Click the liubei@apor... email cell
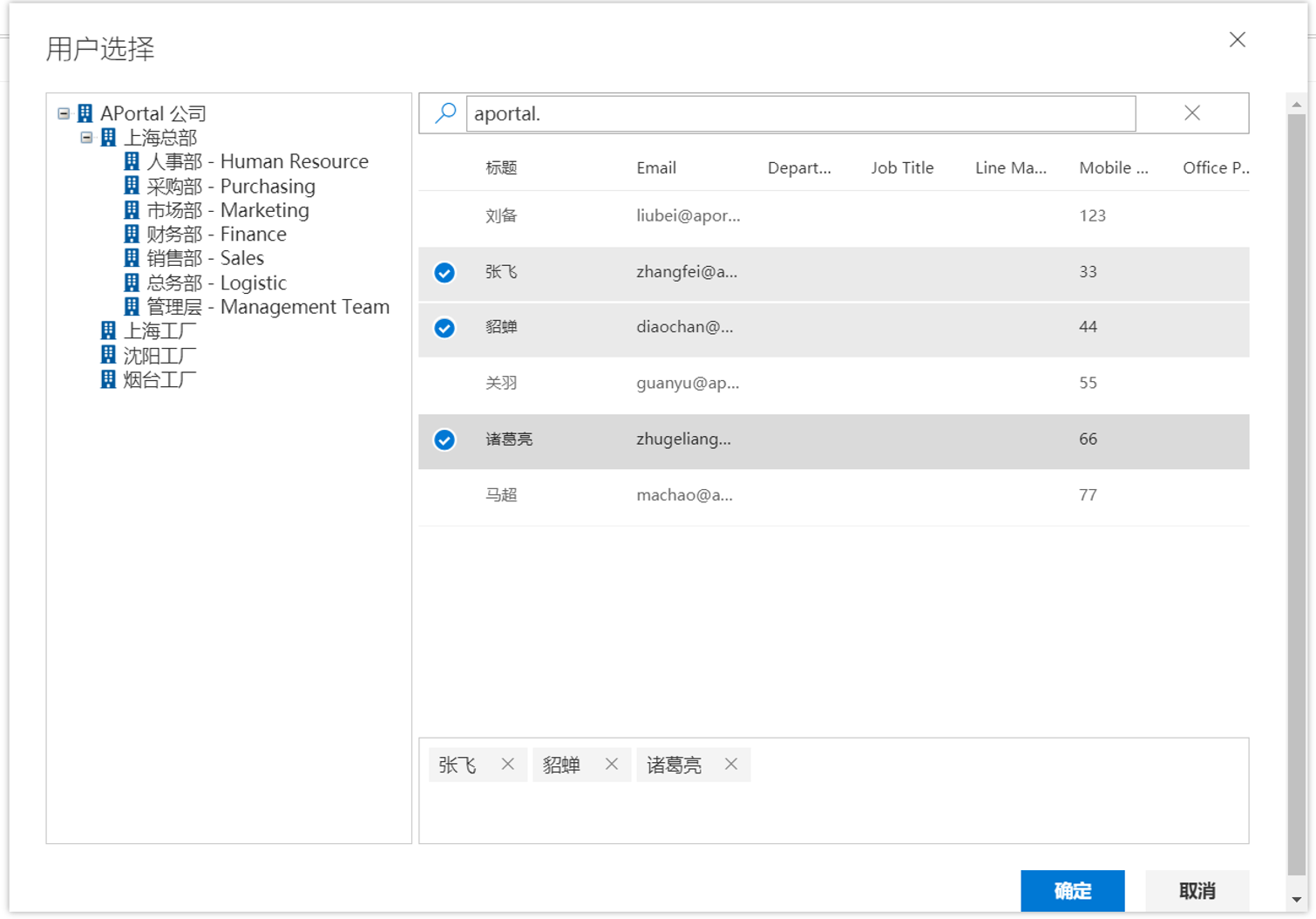Viewport: 1316px width, 919px height. [689, 216]
